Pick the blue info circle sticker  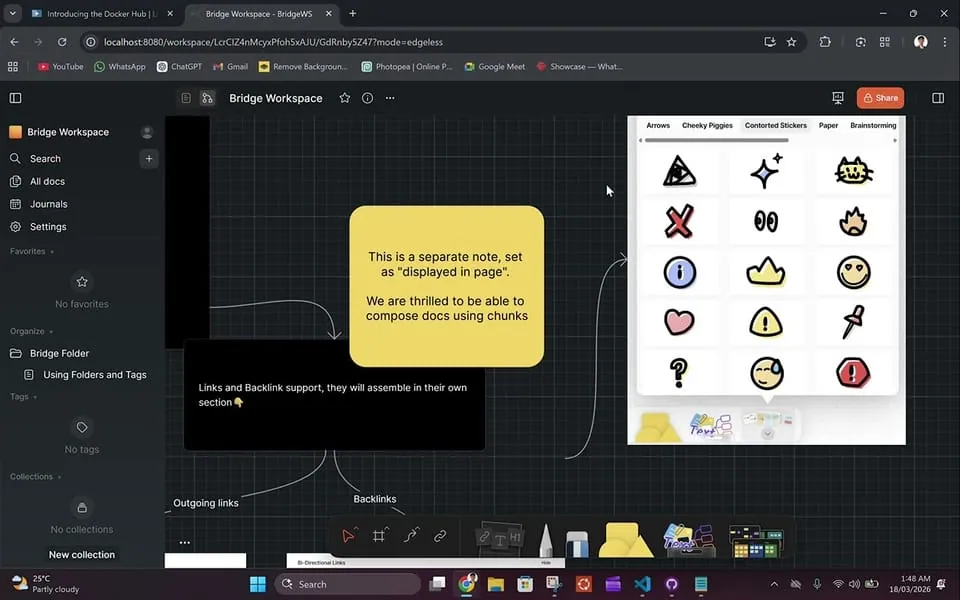click(680, 272)
